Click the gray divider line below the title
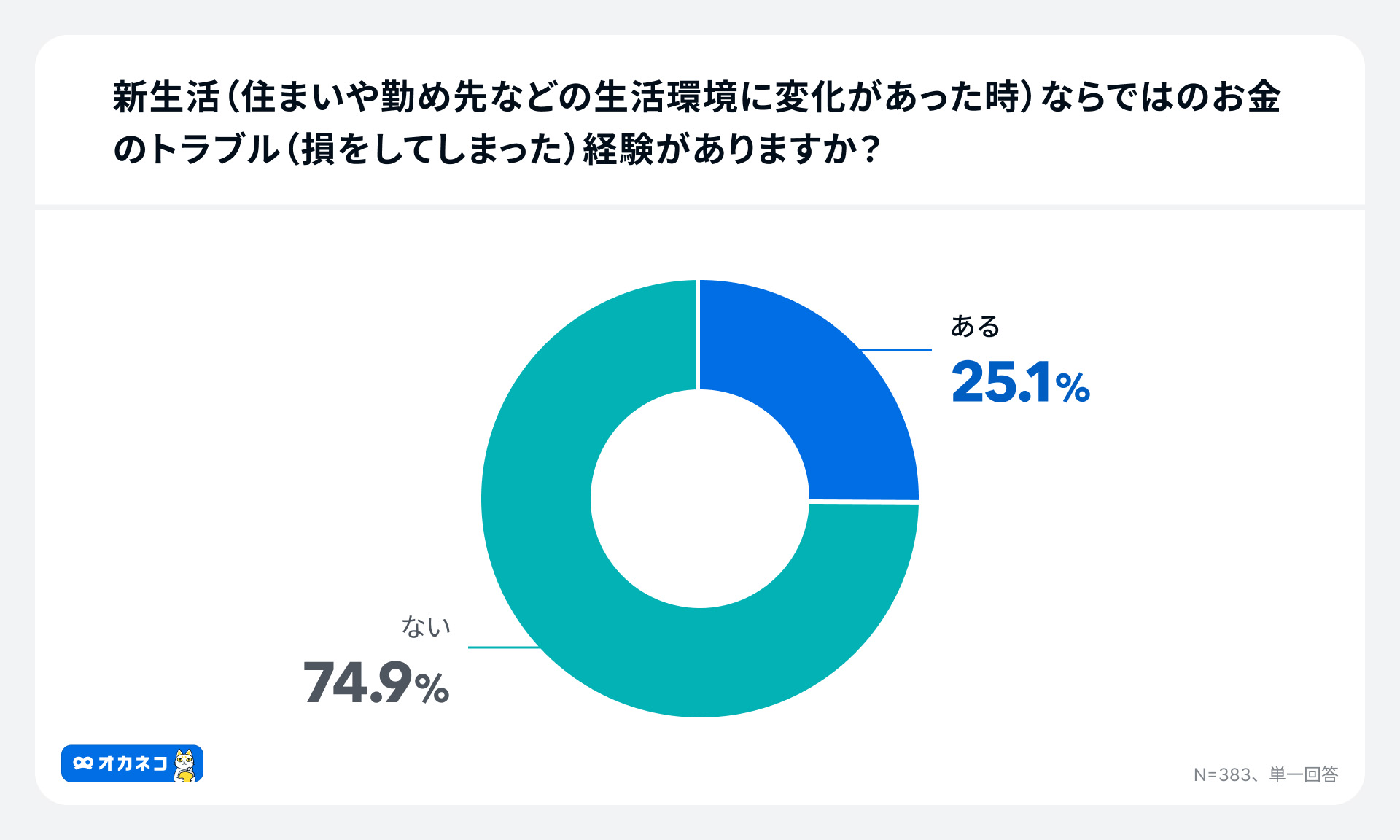The height and width of the screenshot is (840, 1400). [x=700, y=207]
